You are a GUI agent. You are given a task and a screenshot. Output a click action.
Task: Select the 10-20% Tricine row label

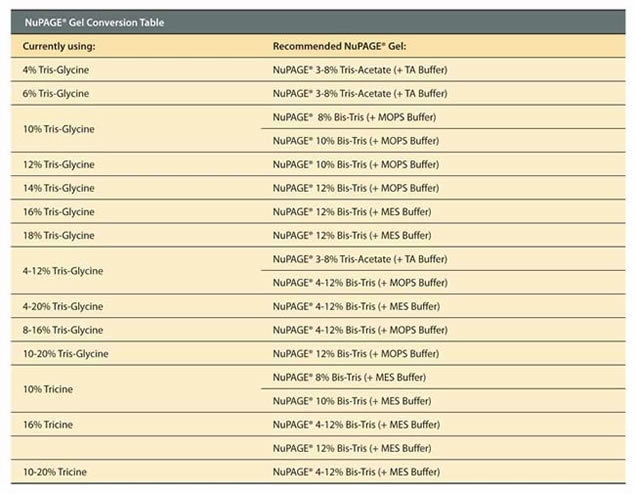[54, 471]
